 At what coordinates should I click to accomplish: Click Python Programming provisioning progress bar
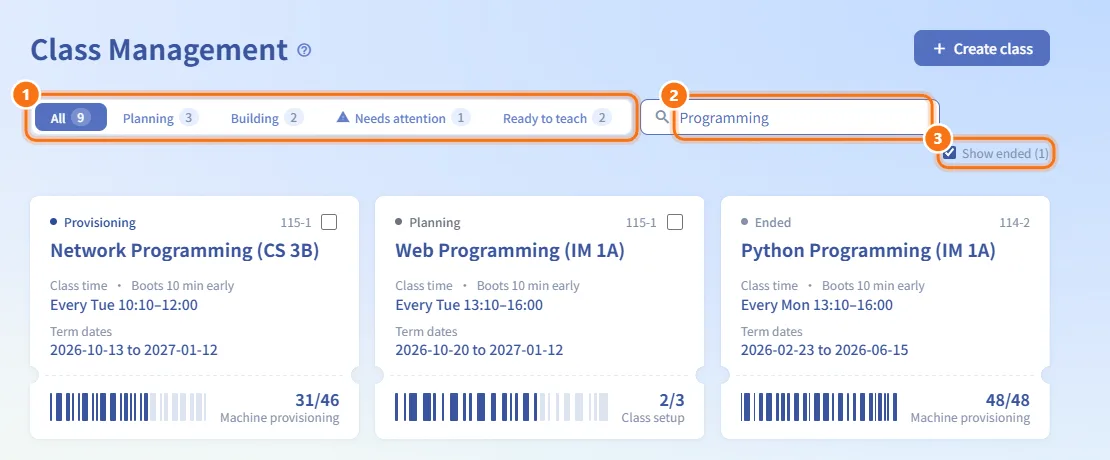coord(819,407)
